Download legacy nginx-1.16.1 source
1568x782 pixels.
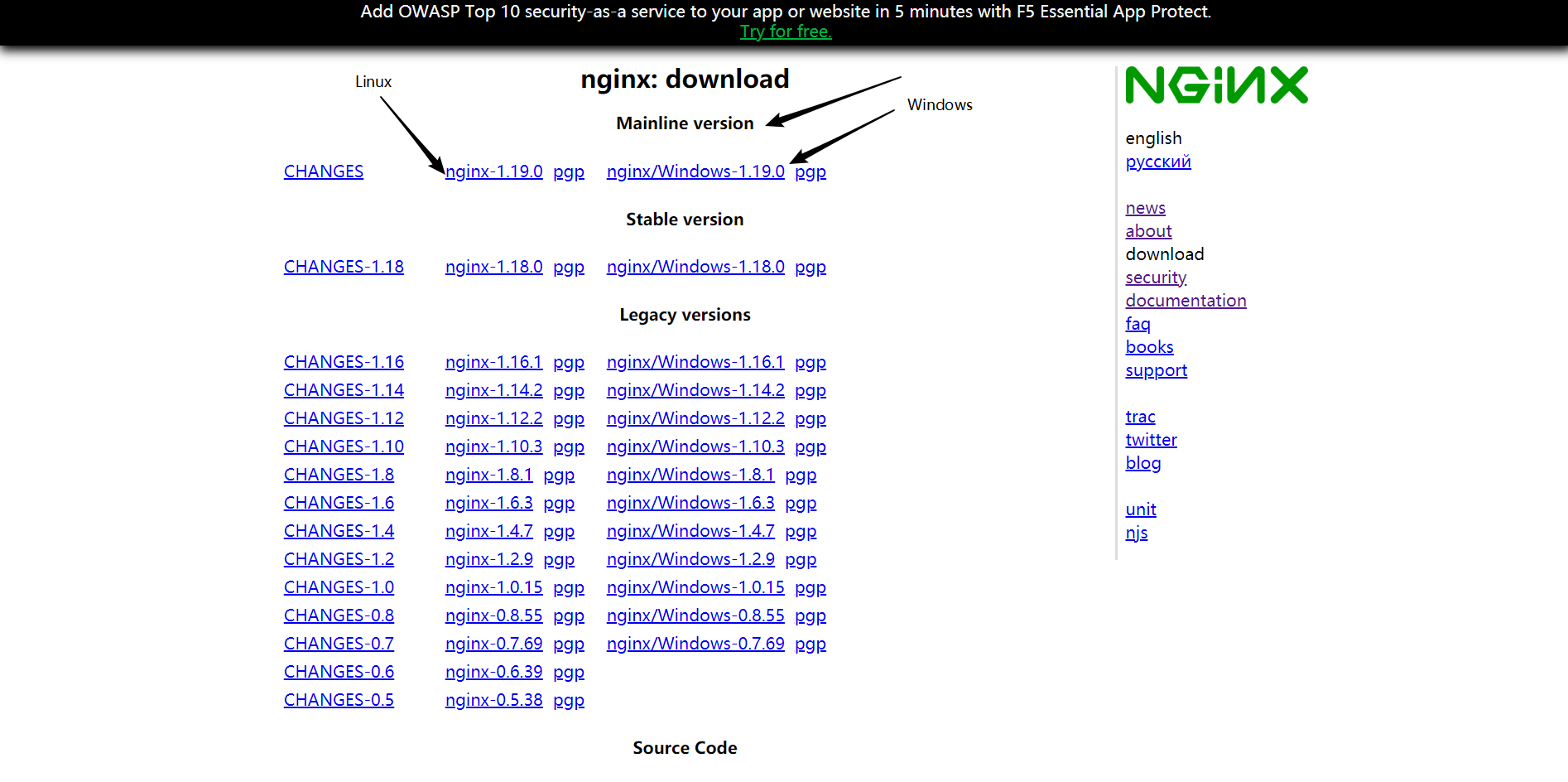(x=493, y=361)
